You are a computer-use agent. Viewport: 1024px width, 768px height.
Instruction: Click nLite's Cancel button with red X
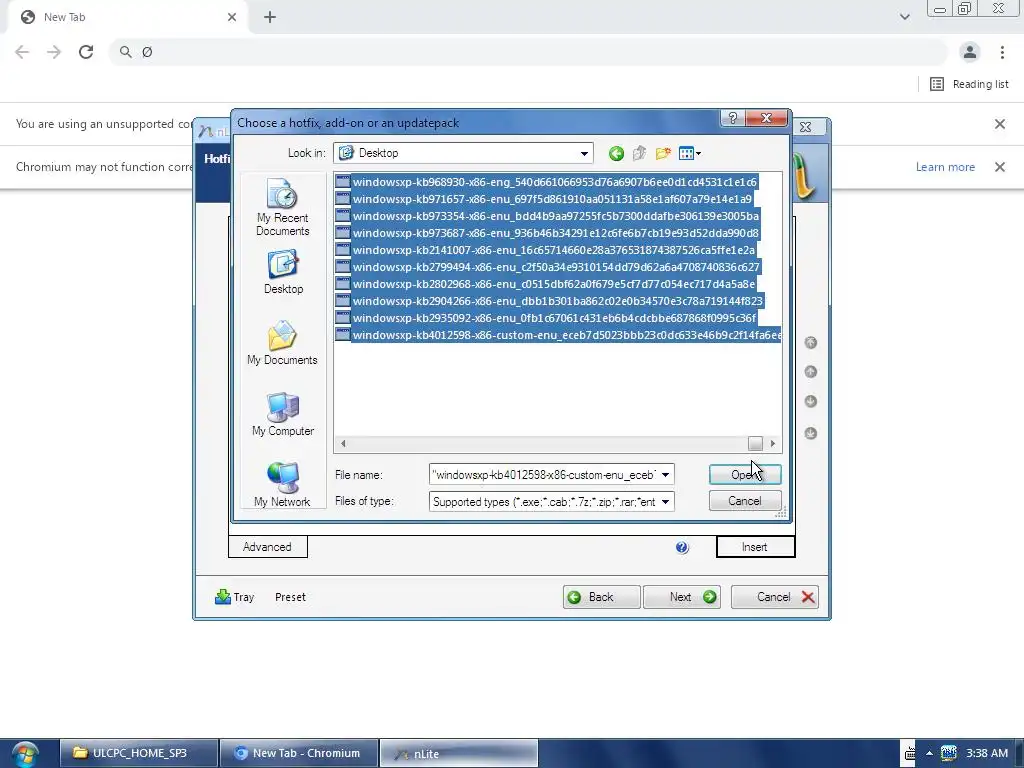pyautogui.click(x=775, y=597)
